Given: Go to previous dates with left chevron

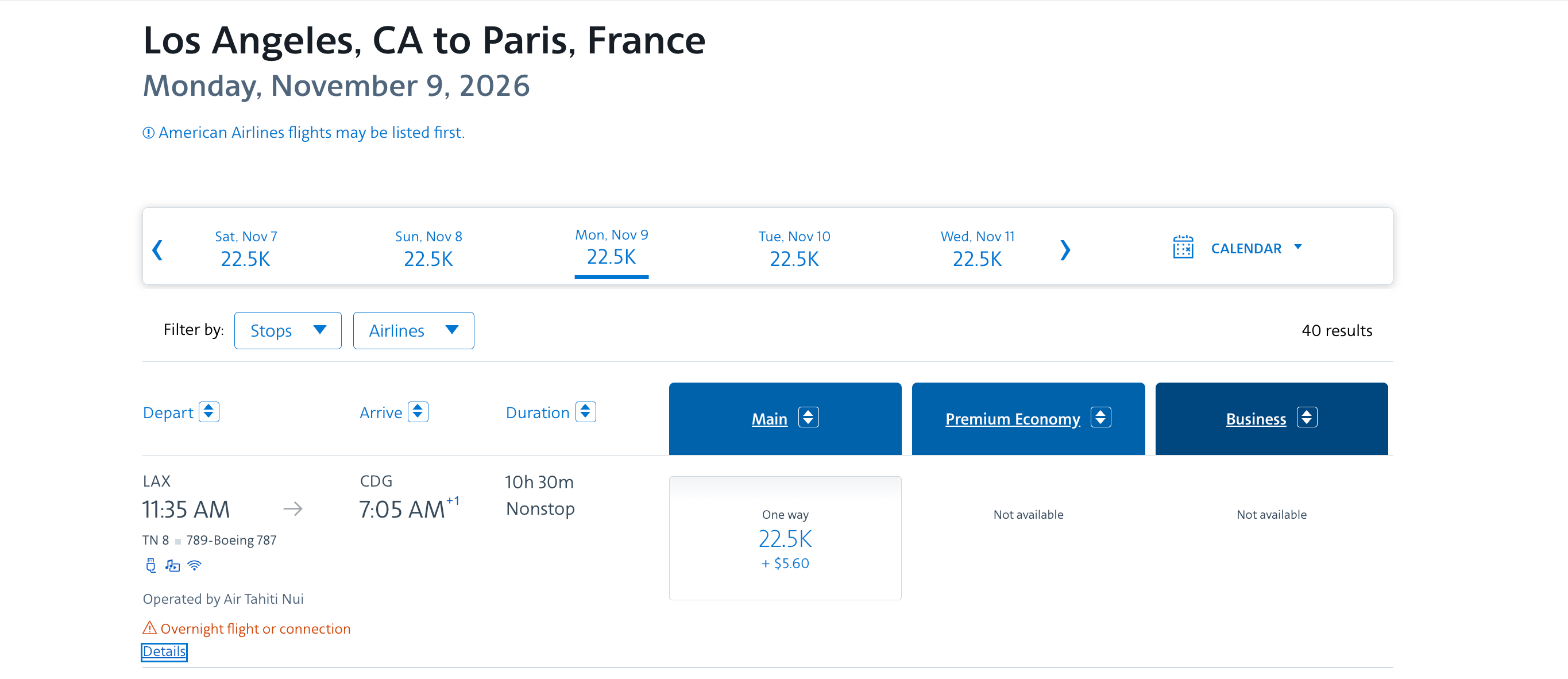Looking at the screenshot, I should (157, 250).
